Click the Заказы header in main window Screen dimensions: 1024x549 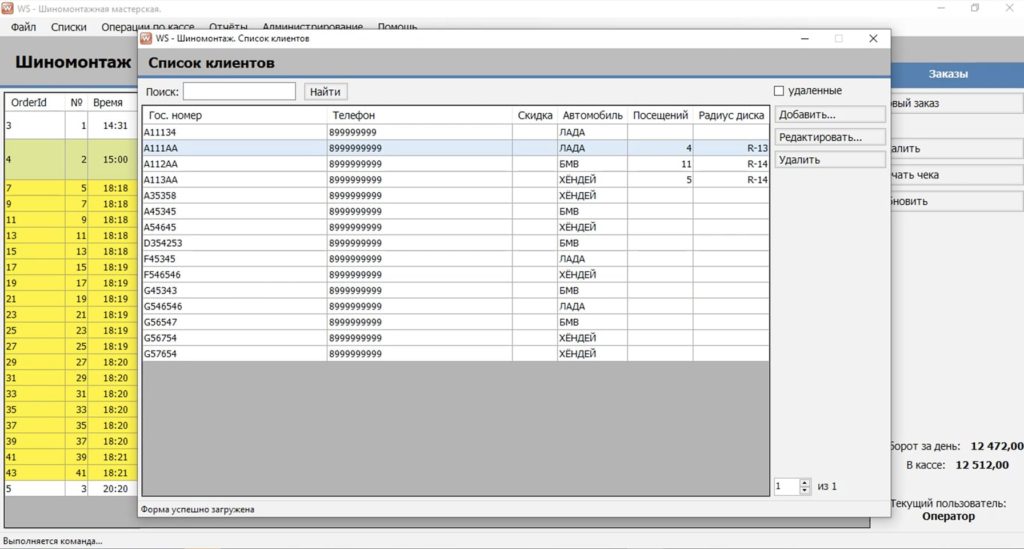tap(956, 74)
